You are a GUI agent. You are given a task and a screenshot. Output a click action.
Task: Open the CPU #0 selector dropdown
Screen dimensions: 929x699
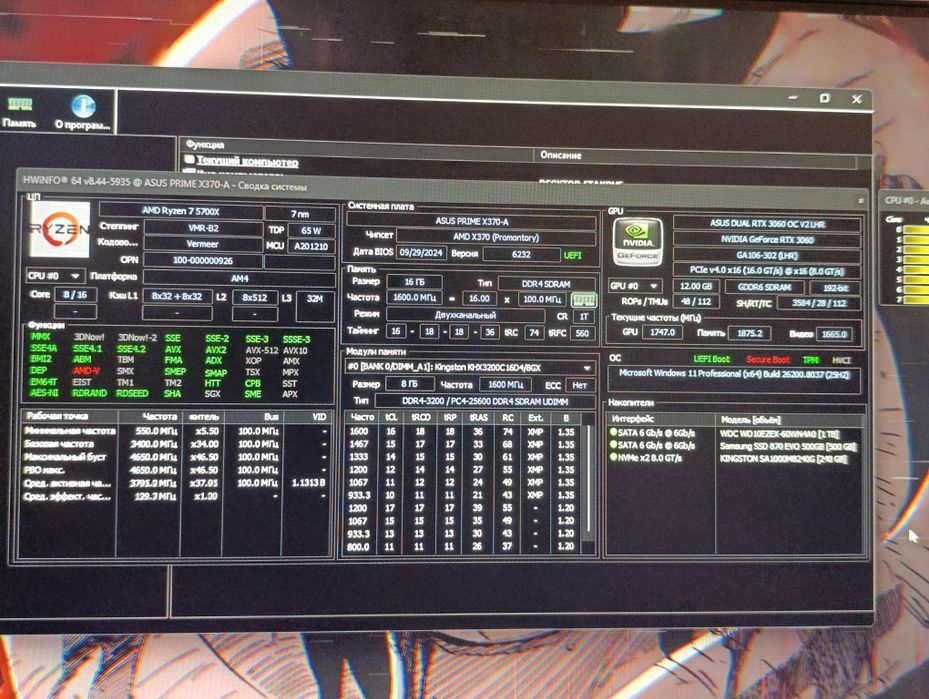pyautogui.click(x=55, y=276)
